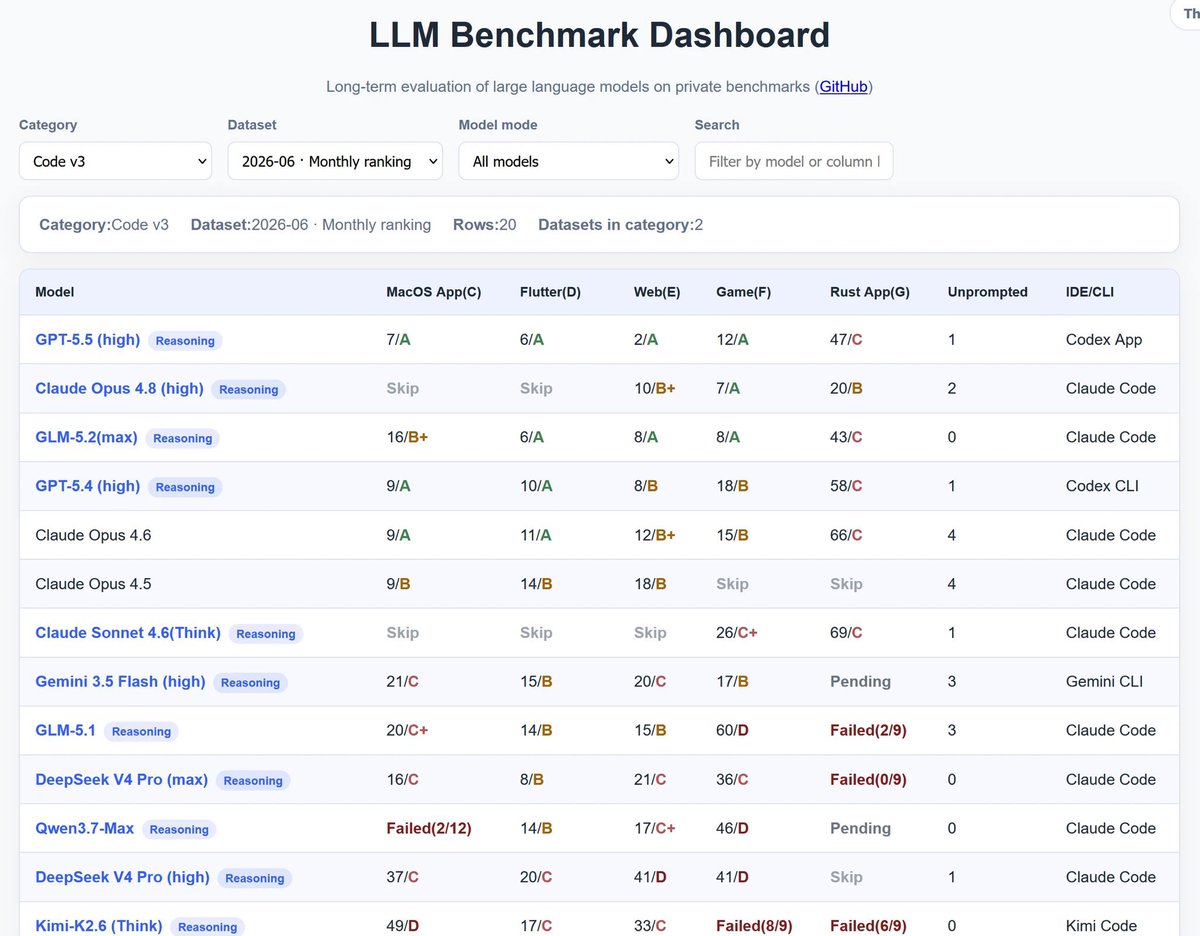Click the Reasoning badge next to Qwen3.7-Max

pyautogui.click(x=179, y=829)
